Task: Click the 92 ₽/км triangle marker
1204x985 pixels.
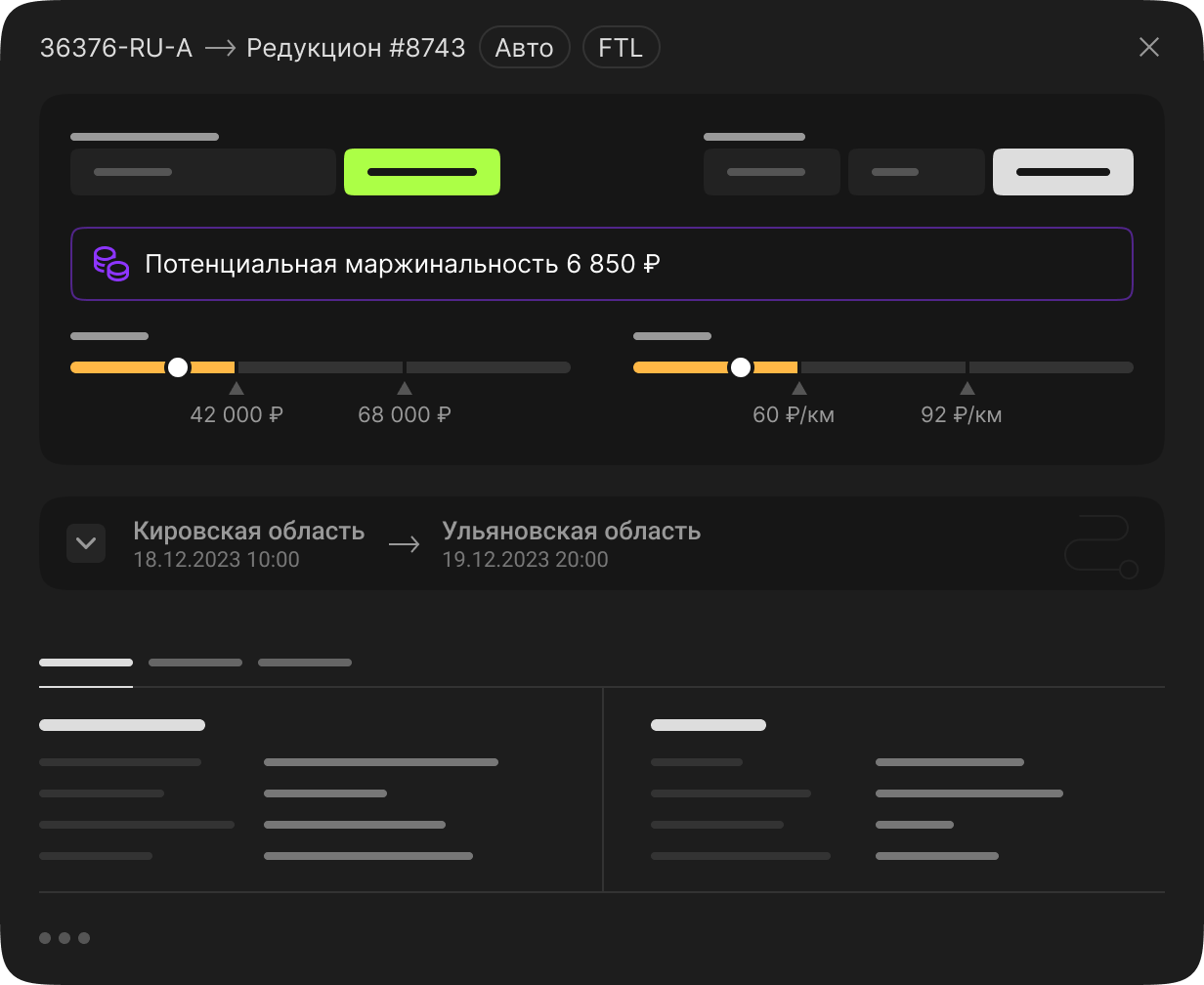Action: pos(967,389)
